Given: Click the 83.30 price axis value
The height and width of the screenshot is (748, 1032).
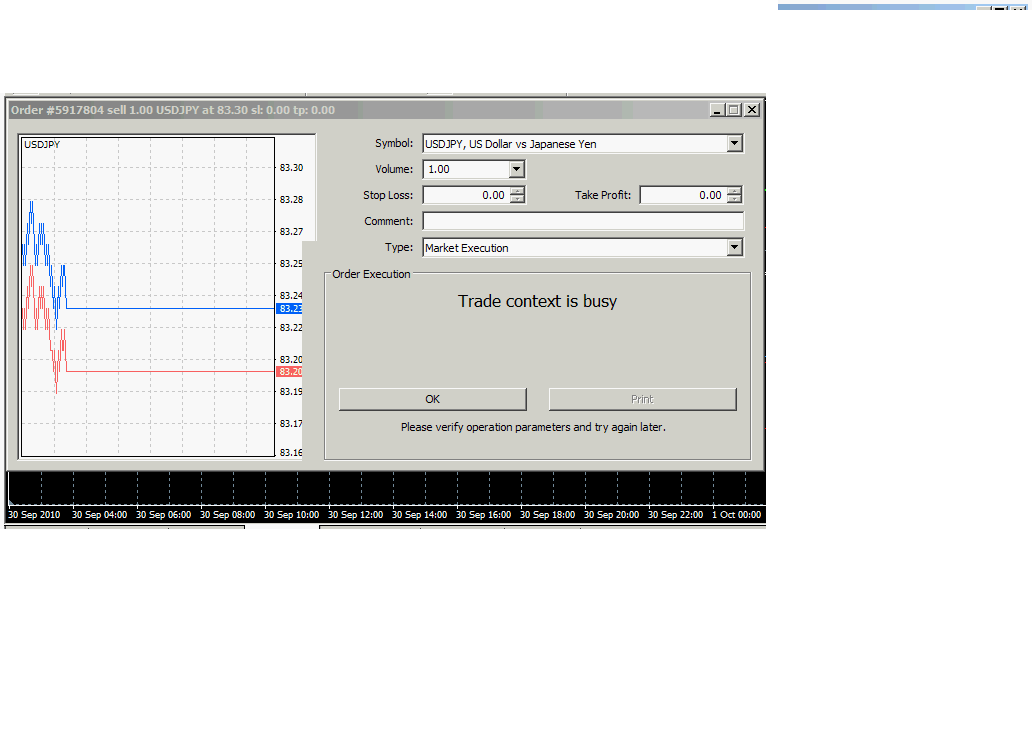Looking at the screenshot, I should tap(291, 168).
